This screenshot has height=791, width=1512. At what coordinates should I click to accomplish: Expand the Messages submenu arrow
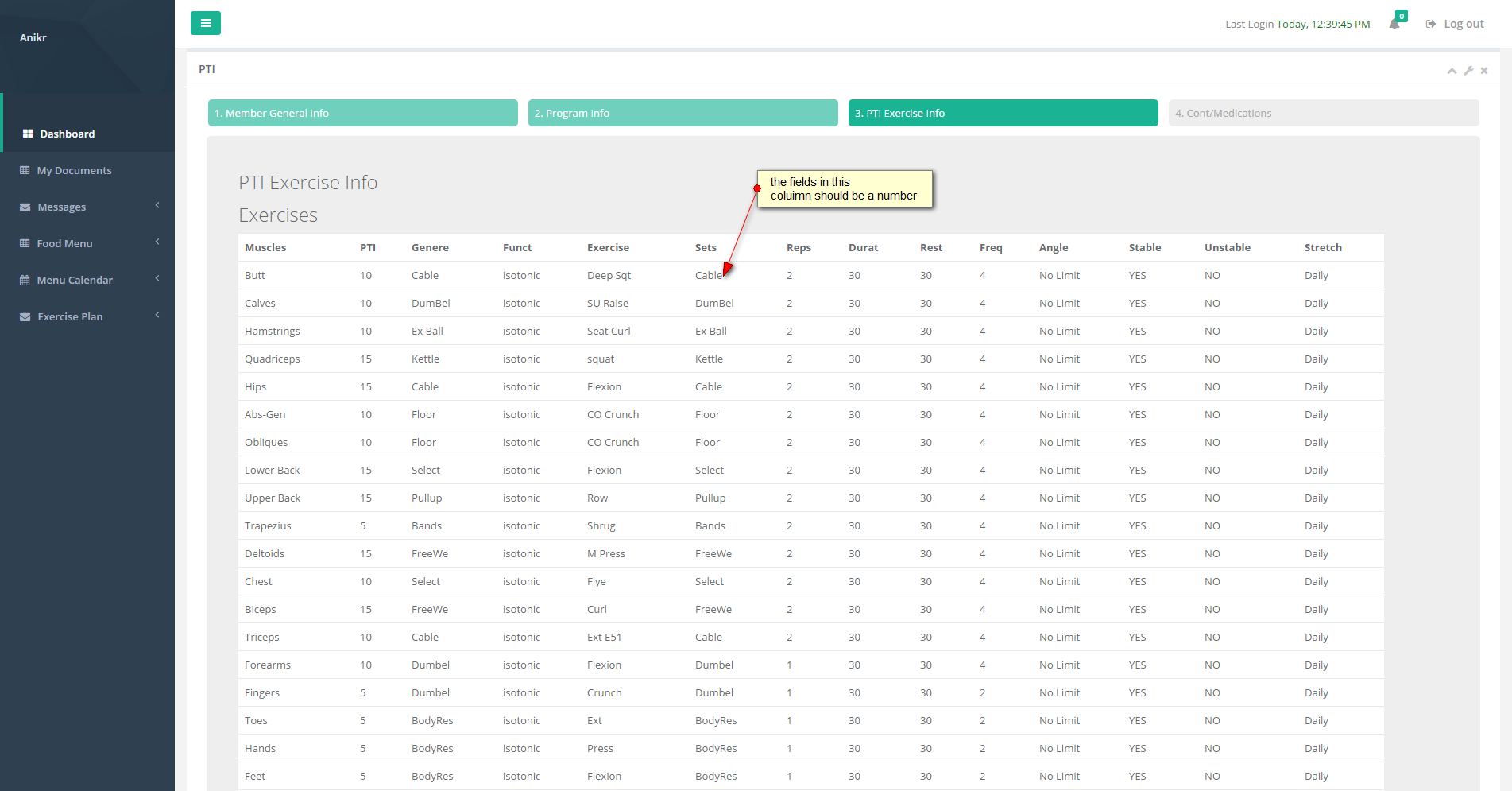tap(157, 206)
